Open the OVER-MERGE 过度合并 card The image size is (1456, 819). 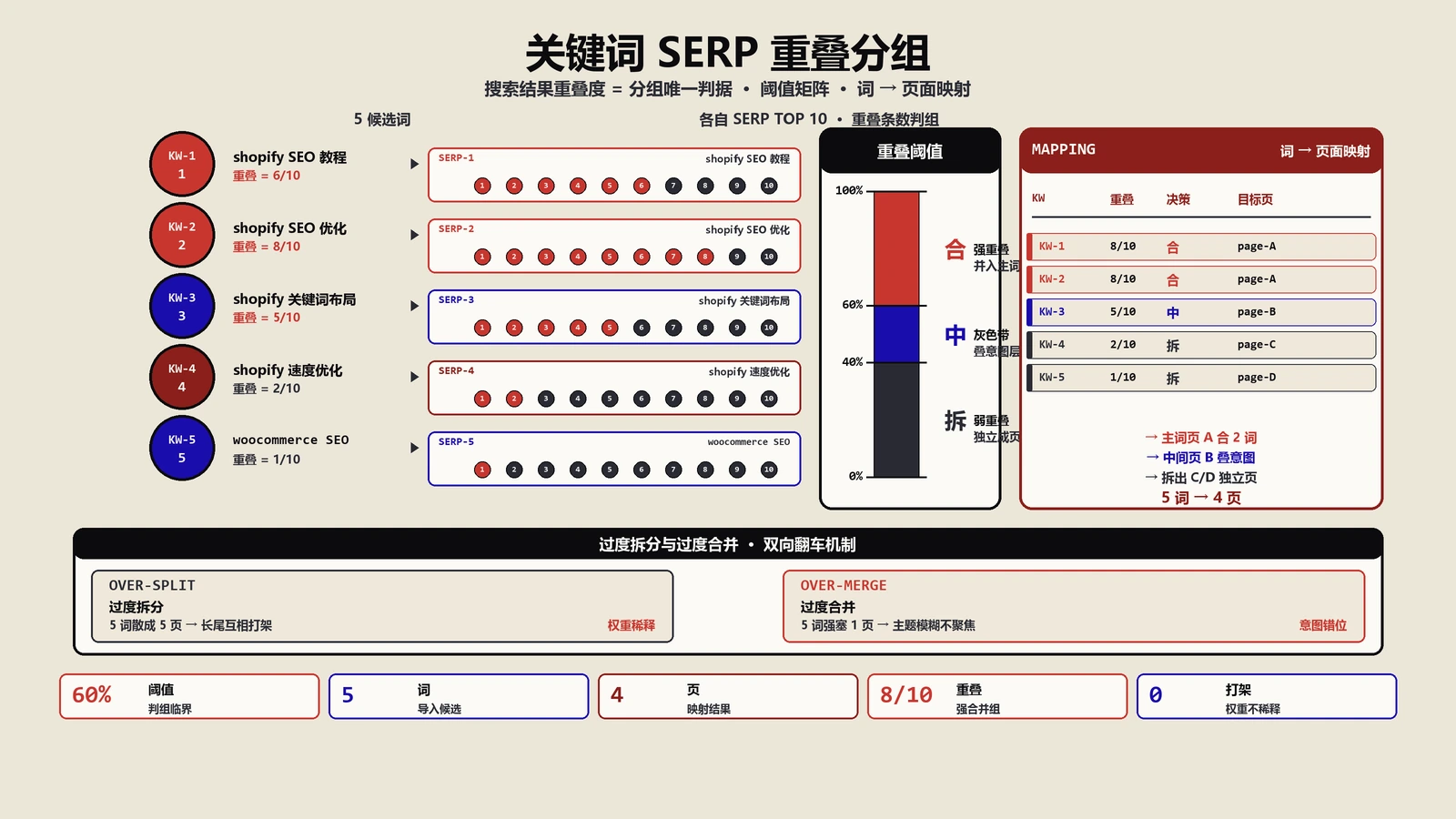pyautogui.click(x=1074, y=606)
